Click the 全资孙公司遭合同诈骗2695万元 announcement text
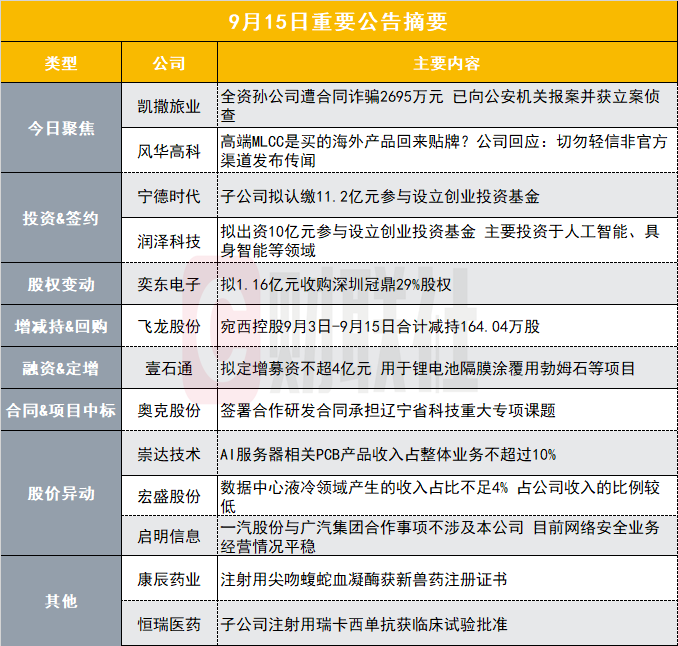 coord(440,106)
